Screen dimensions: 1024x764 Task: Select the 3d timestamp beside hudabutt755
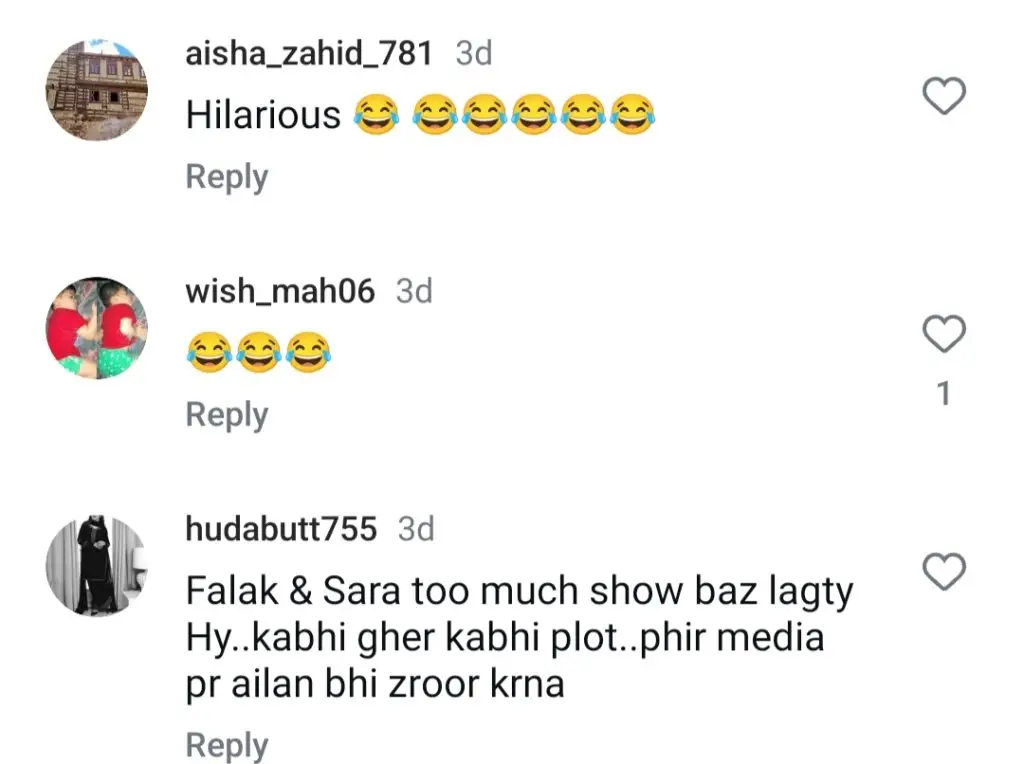[416, 529]
